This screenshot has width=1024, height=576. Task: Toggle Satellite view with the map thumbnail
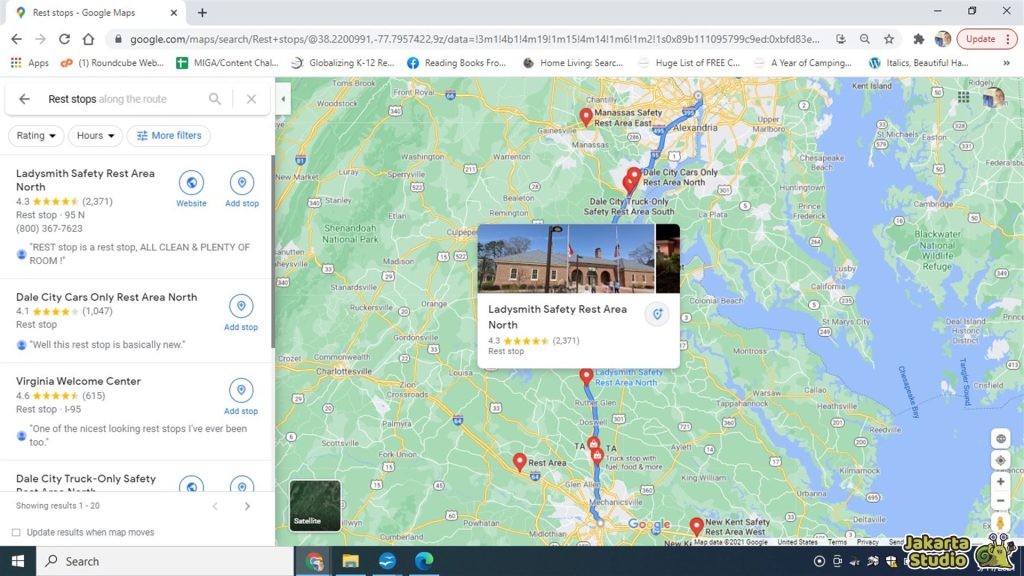(314, 505)
